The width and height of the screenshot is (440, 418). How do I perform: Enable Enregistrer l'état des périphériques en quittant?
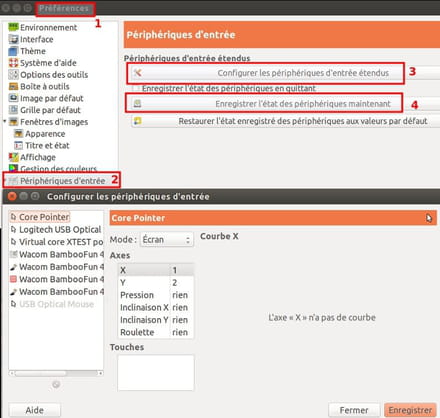pos(136,88)
